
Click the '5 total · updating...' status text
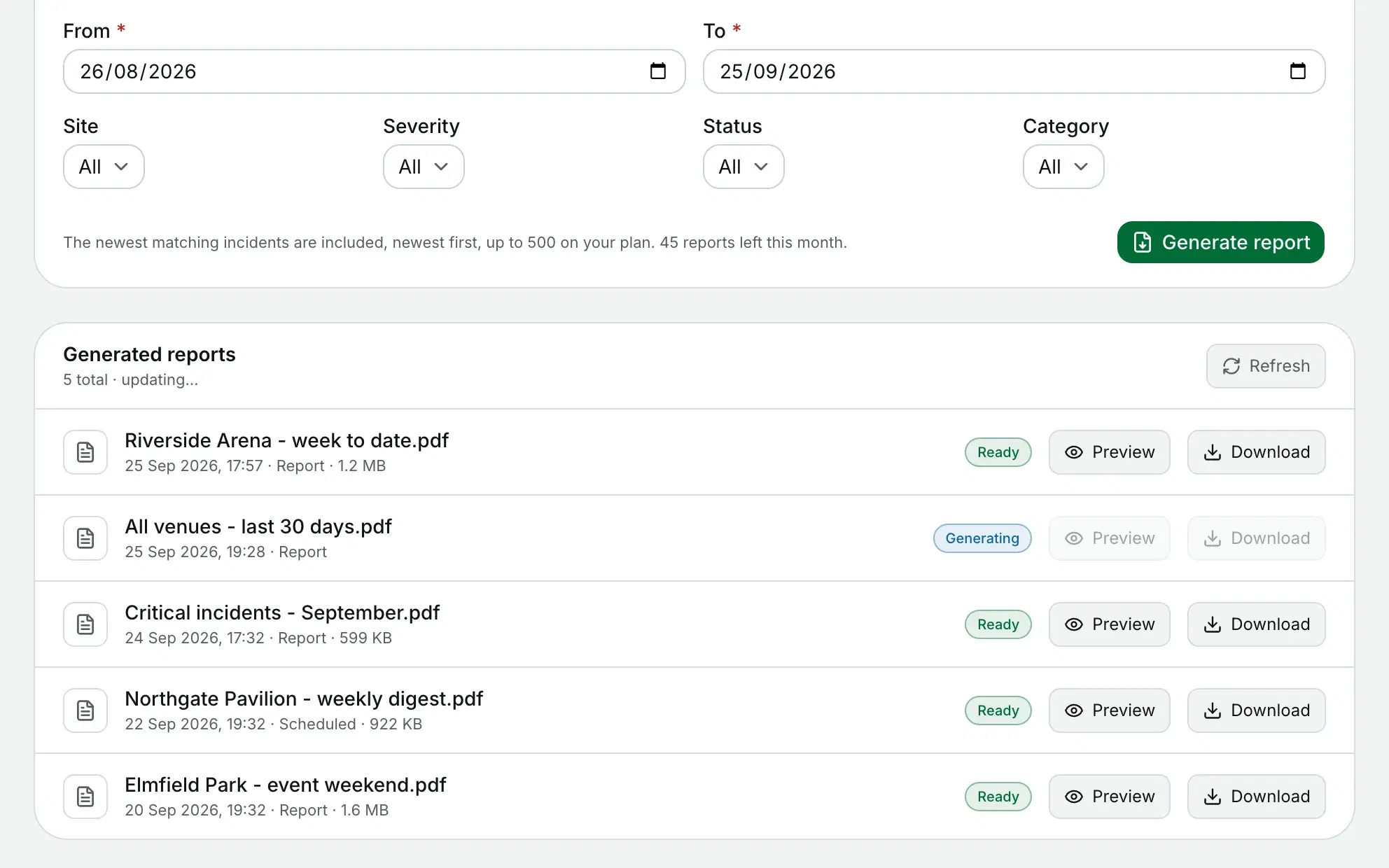(131, 379)
